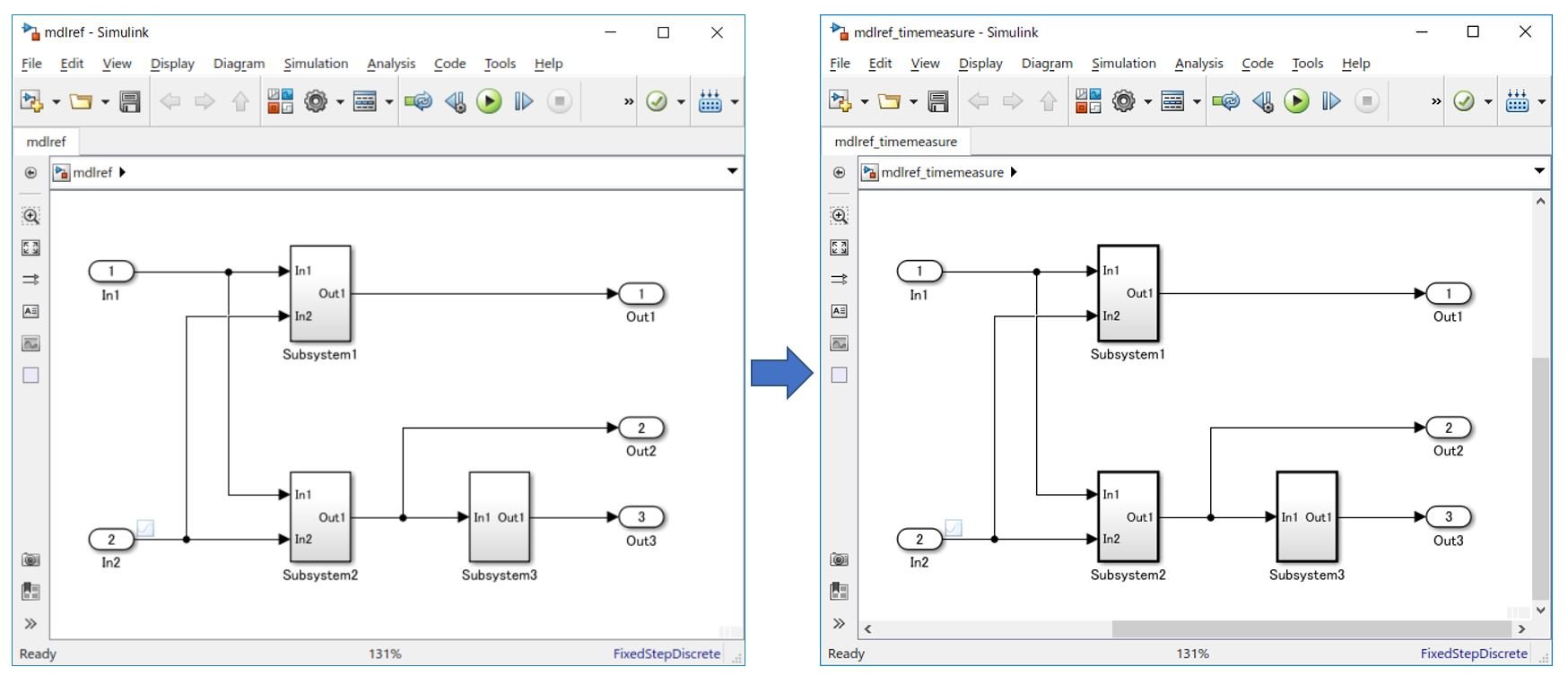Run simulation in mdlref window
The height and width of the screenshot is (684, 1568).
pyautogui.click(x=489, y=101)
